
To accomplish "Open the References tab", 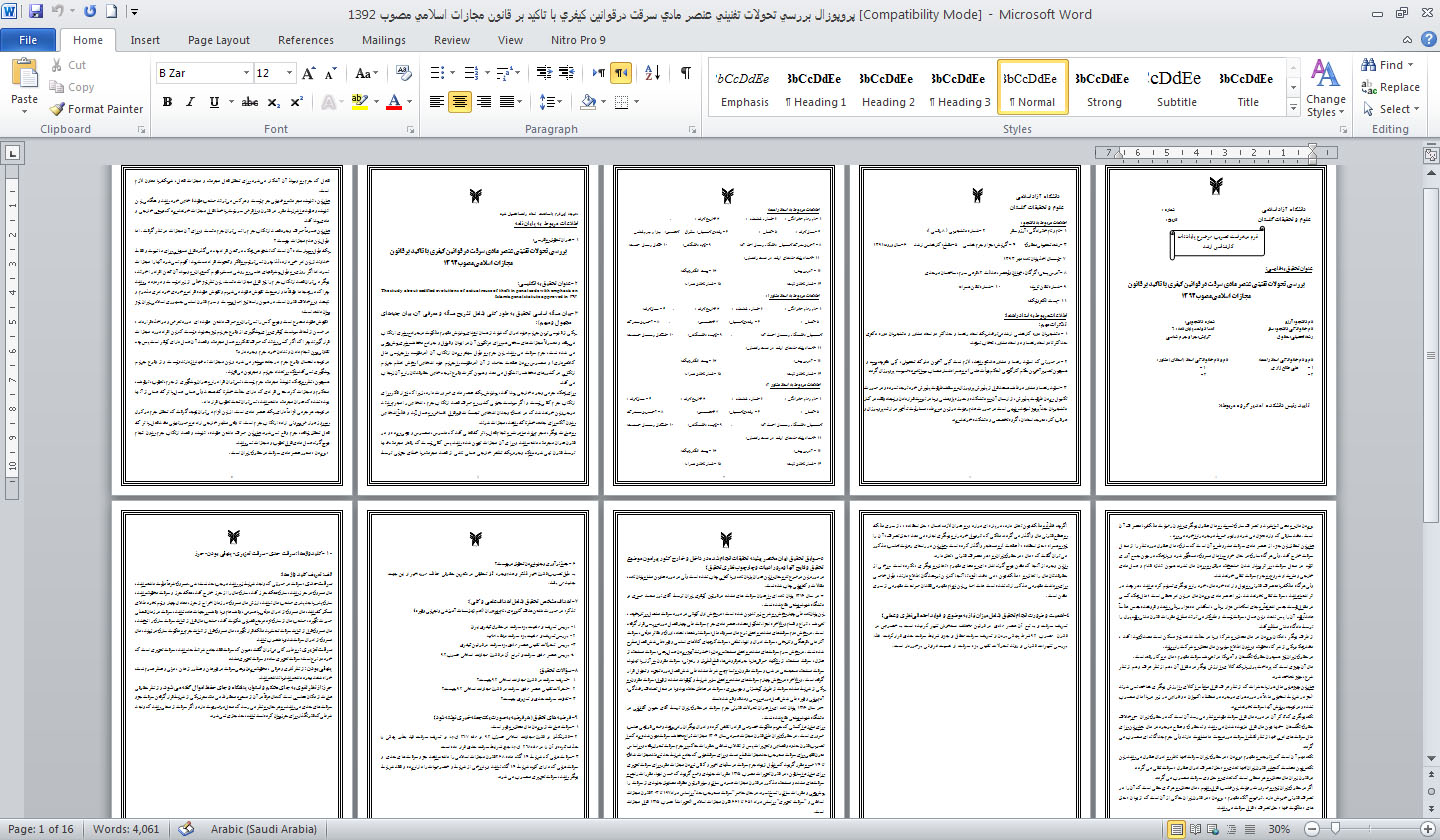I will 306,40.
